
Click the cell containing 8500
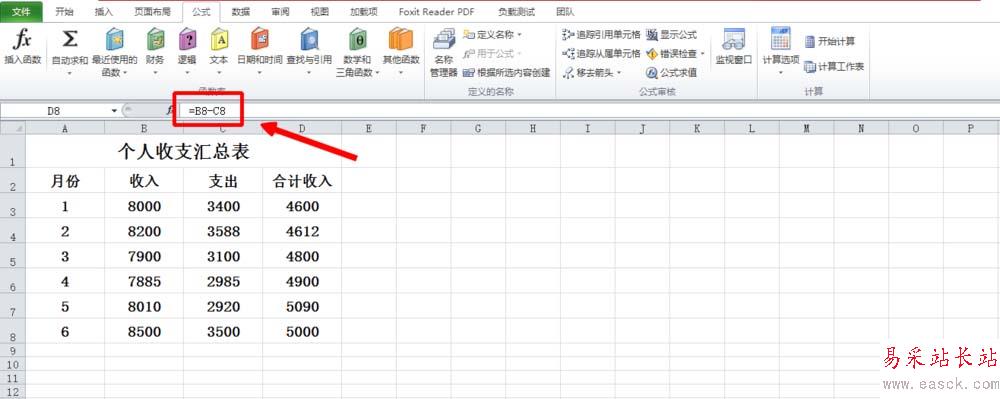click(145, 332)
